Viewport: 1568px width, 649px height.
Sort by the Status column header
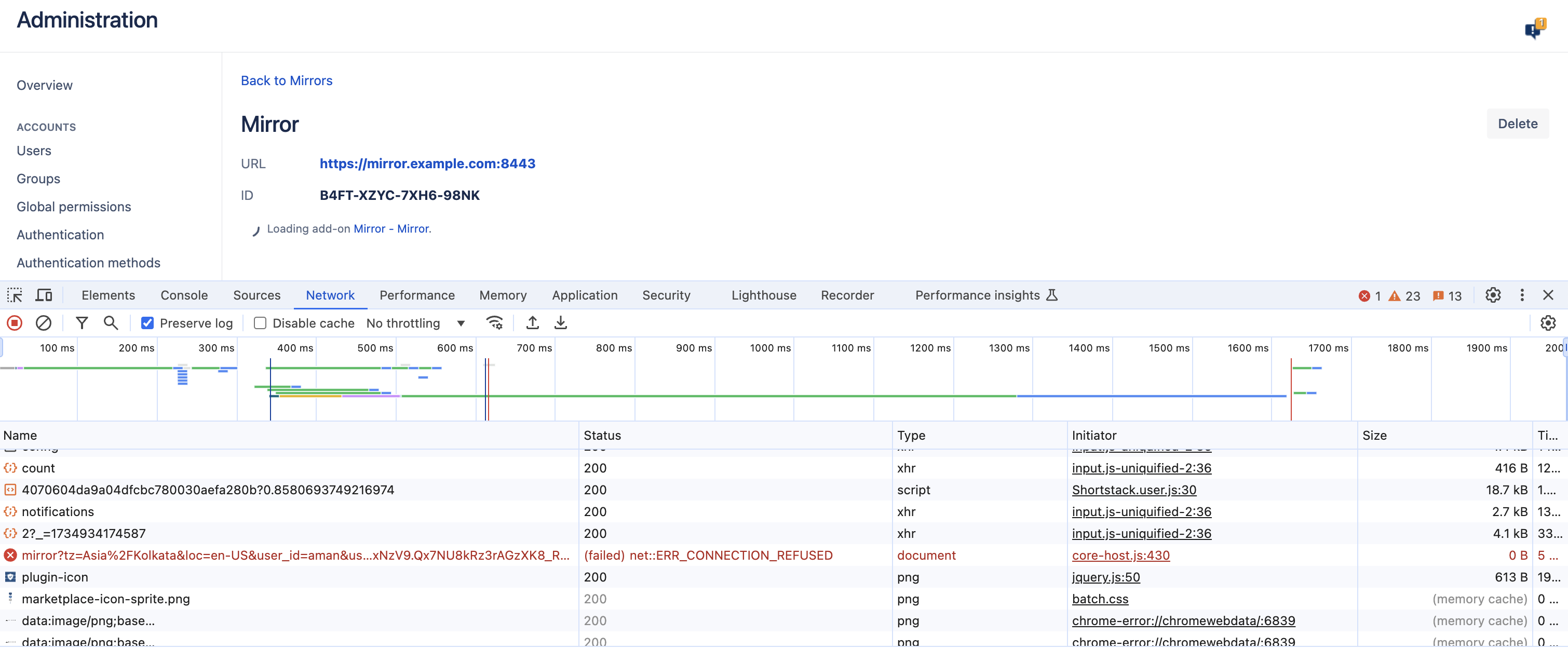pos(735,435)
